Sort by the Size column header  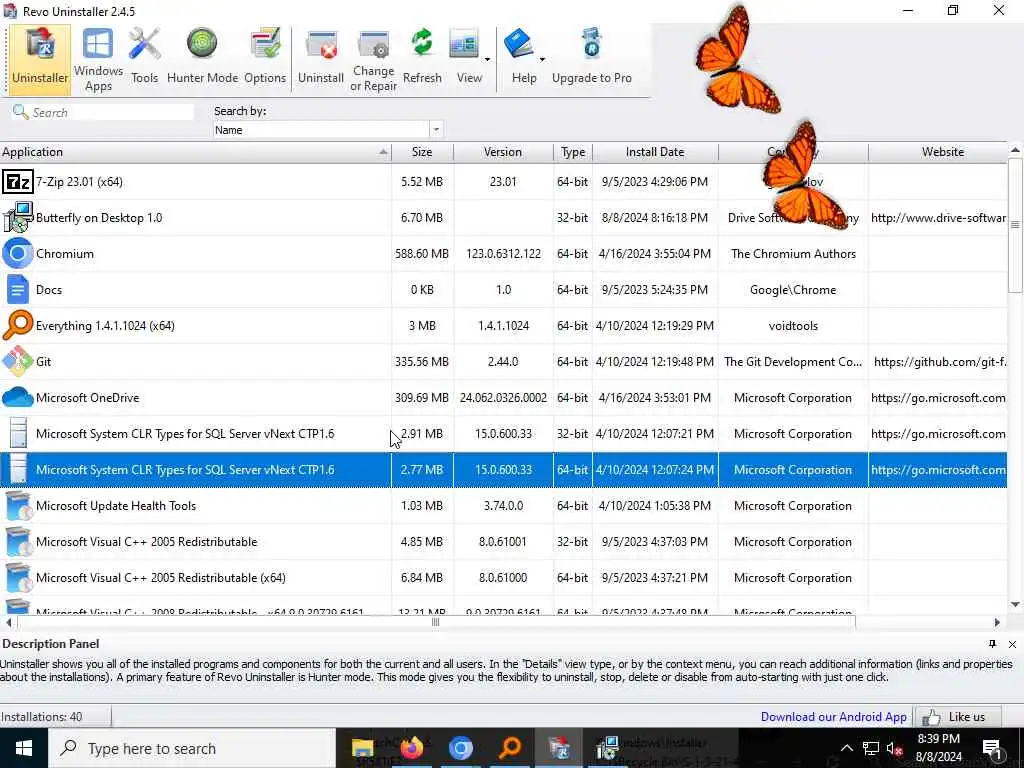[x=422, y=152]
